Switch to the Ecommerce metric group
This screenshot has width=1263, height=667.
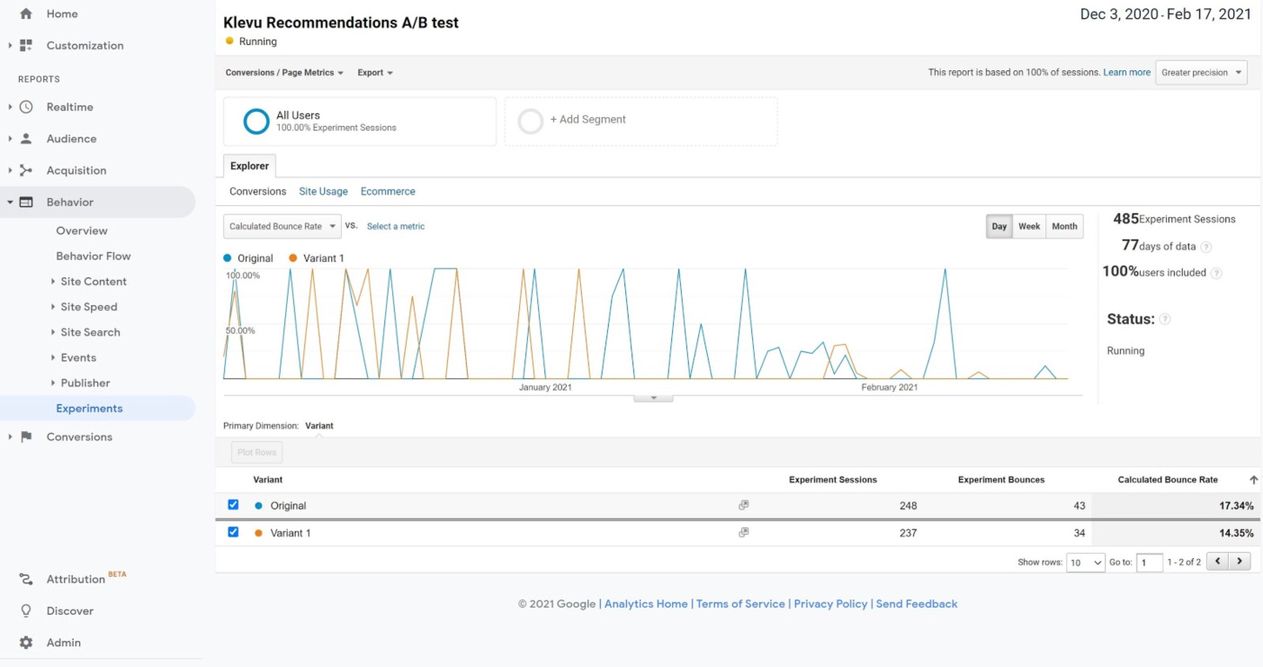tap(388, 191)
